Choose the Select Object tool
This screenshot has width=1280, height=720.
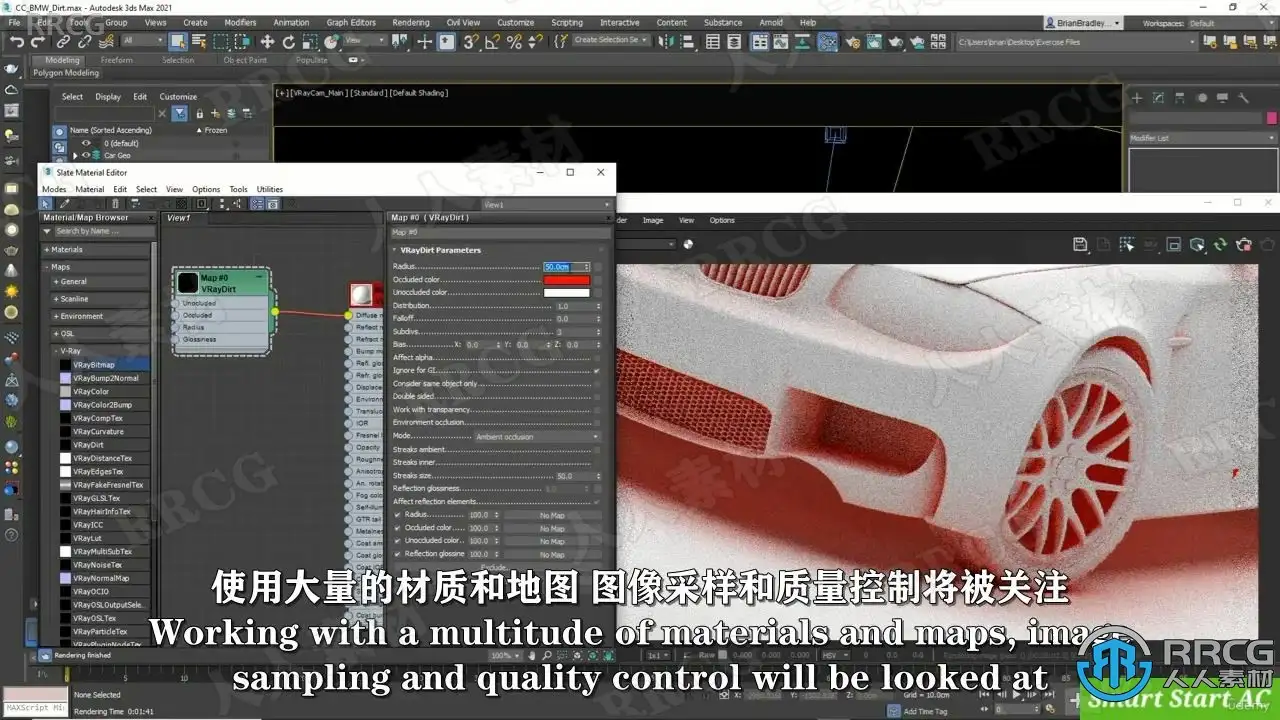[x=178, y=42]
